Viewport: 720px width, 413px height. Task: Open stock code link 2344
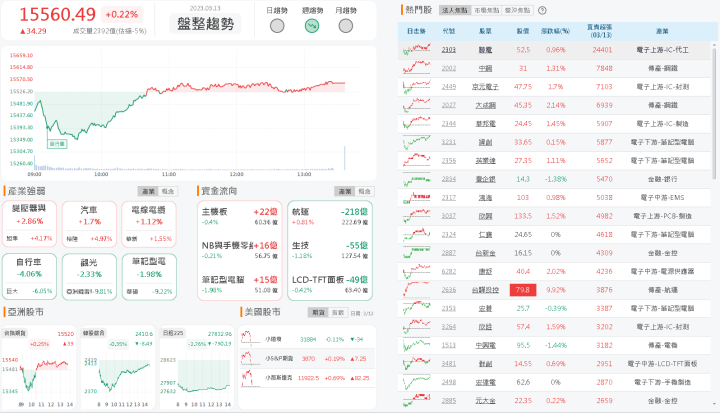(x=449, y=124)
